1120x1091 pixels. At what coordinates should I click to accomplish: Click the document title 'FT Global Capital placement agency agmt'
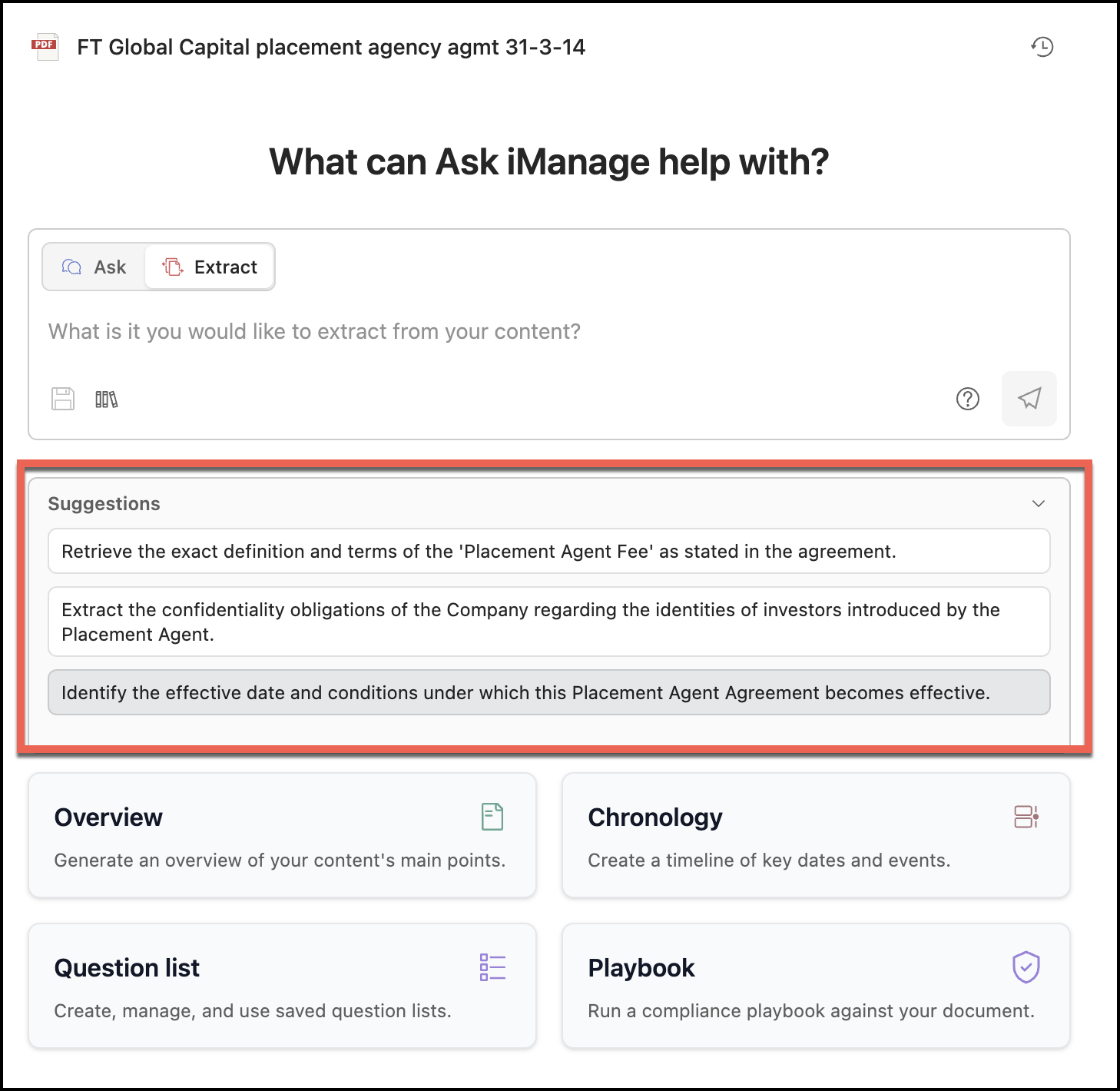tap(331, 47)
